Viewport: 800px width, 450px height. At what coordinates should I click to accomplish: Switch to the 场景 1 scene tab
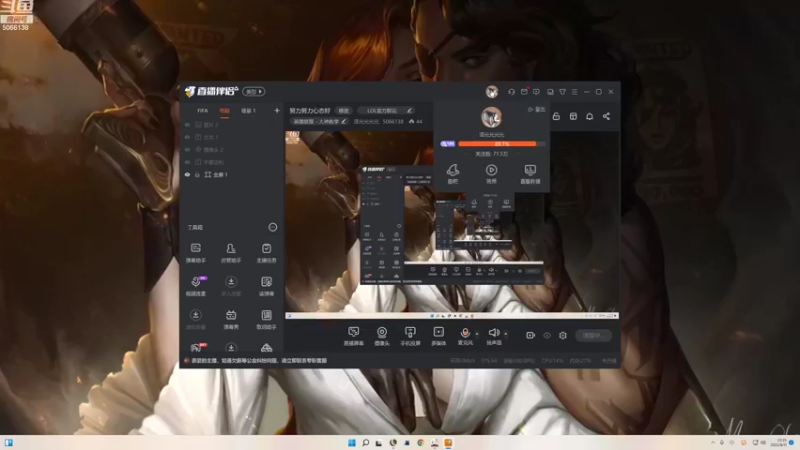248,111
